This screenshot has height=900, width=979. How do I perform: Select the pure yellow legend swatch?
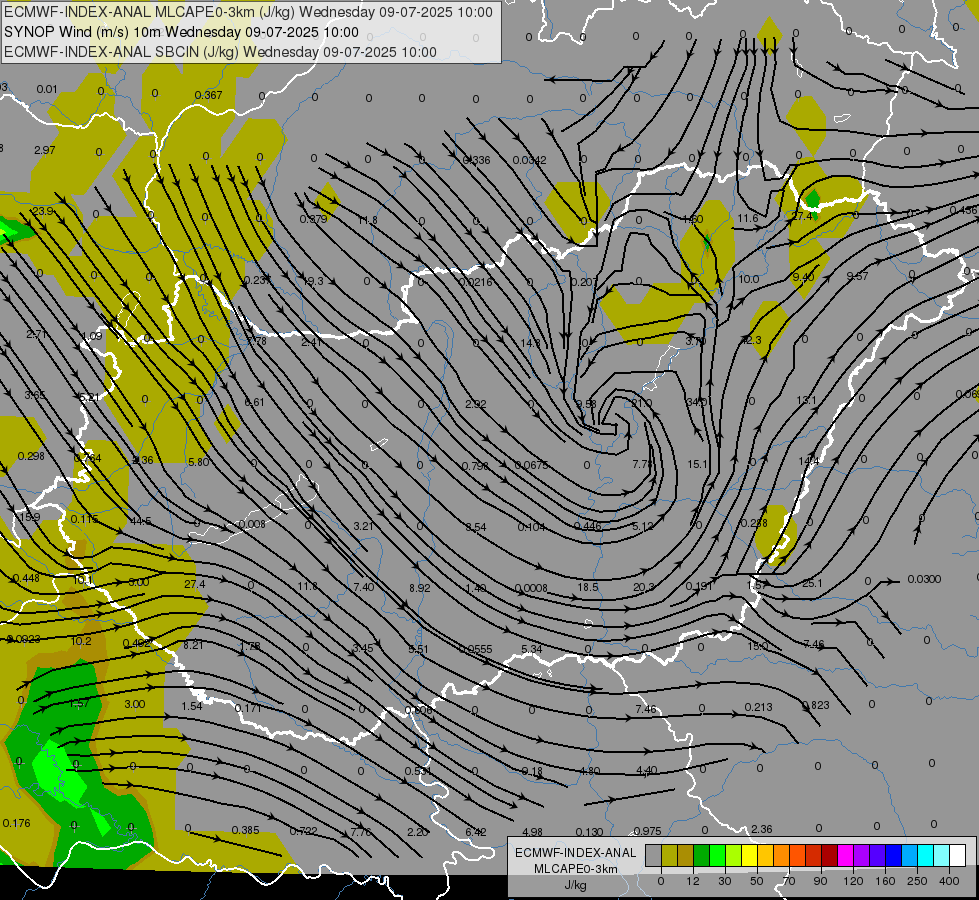(x=749, y=856)
